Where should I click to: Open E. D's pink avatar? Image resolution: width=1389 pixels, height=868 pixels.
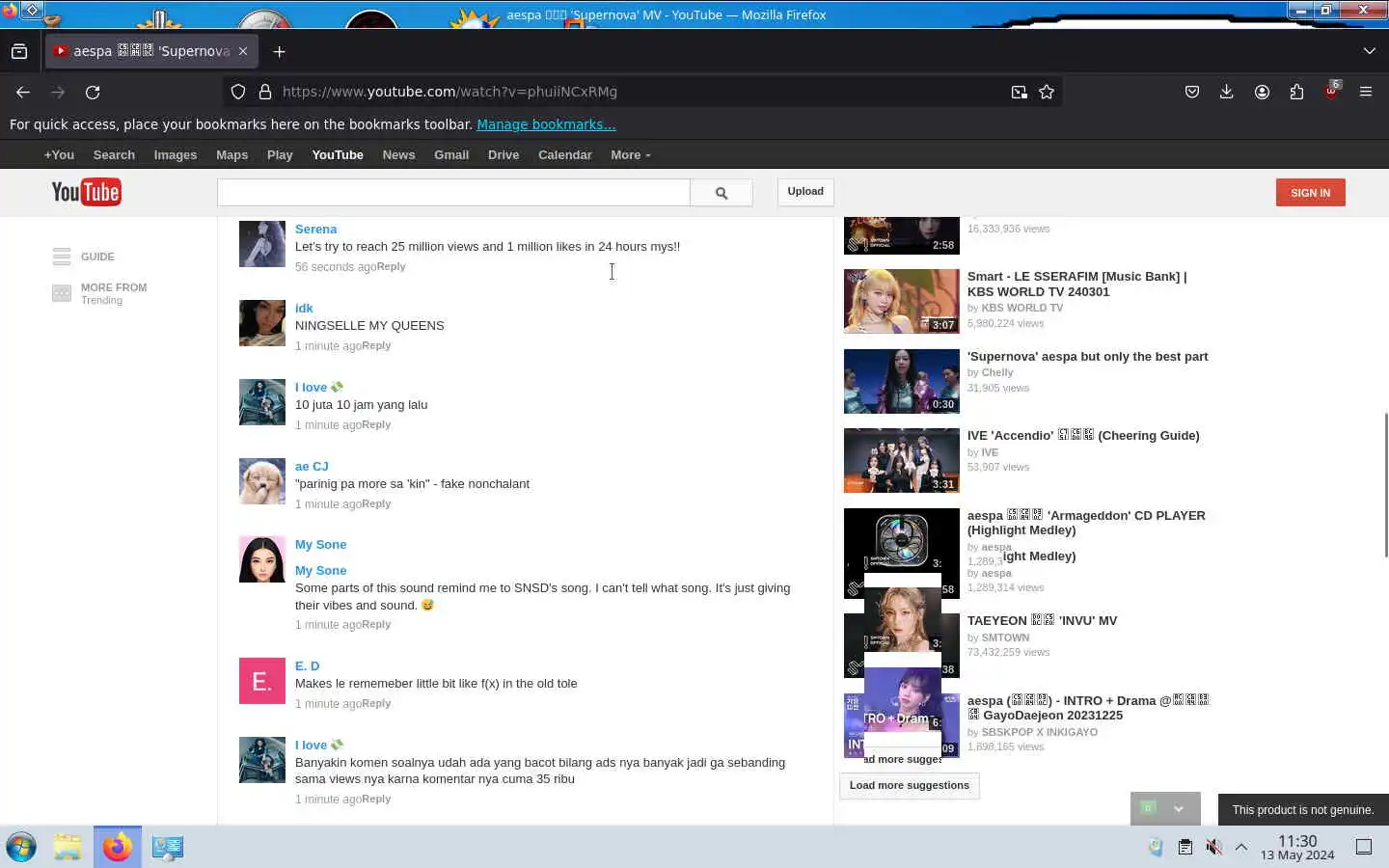pos(262,681)
